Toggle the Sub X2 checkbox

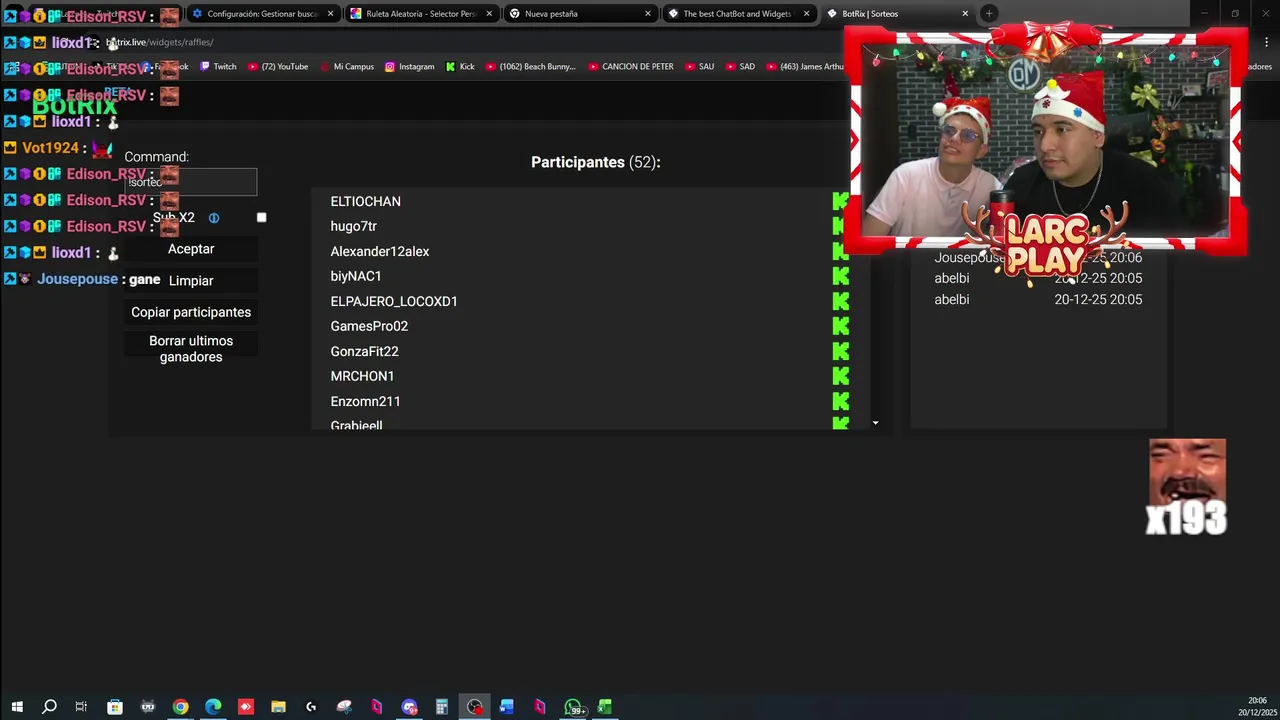coord(261,217)
